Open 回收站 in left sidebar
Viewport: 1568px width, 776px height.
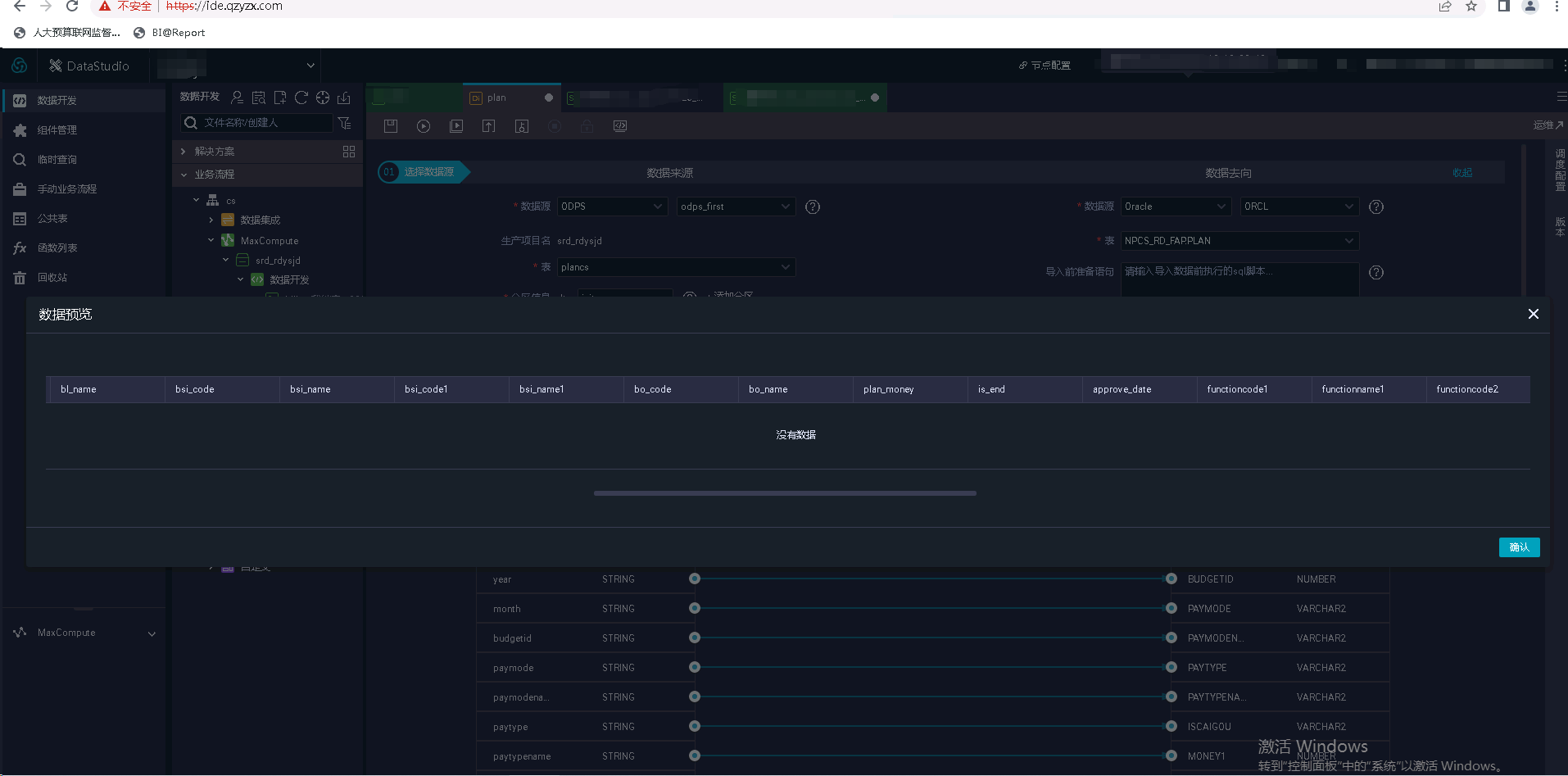[84, 277]
